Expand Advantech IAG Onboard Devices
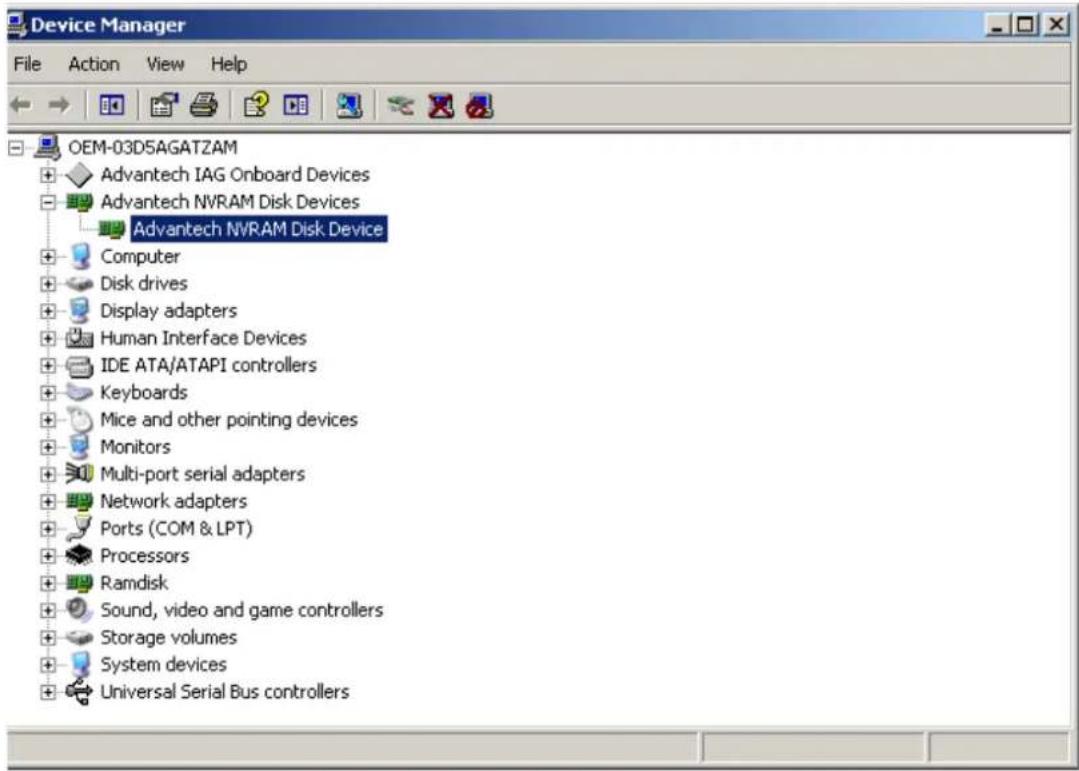 [x=47, y=175]
